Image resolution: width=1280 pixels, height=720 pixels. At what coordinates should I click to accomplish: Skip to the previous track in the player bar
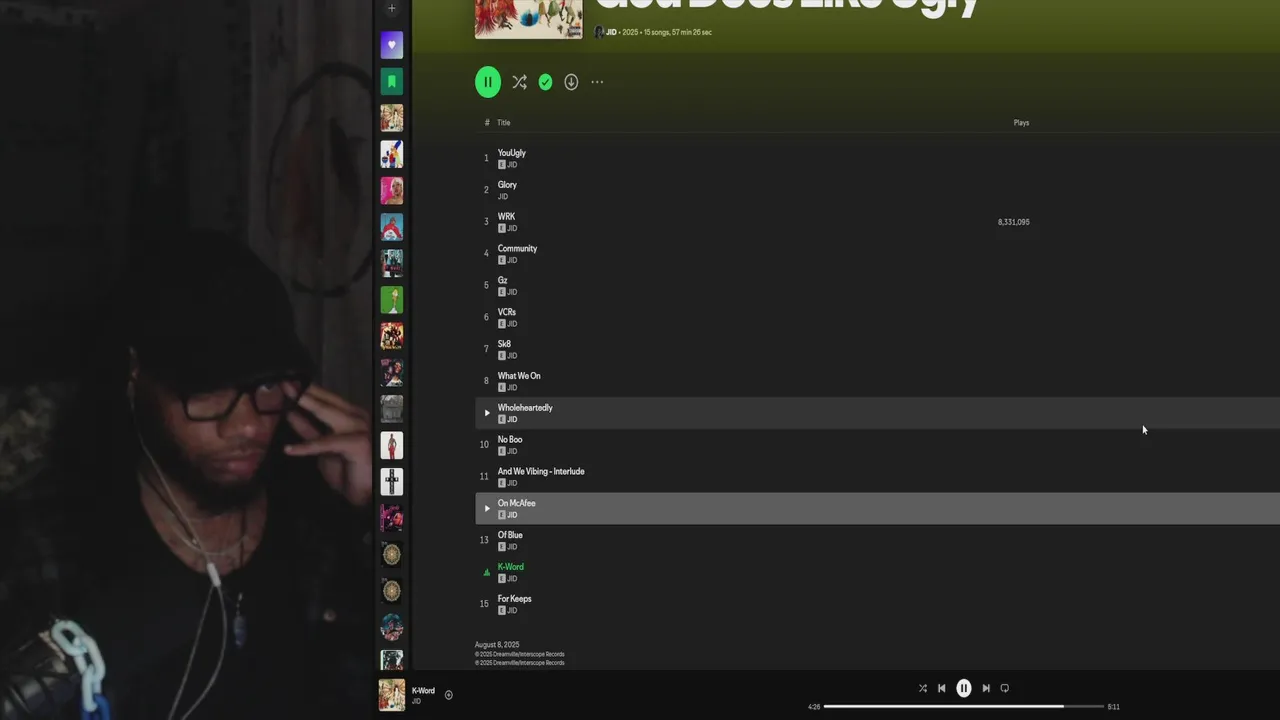point(941,688)
